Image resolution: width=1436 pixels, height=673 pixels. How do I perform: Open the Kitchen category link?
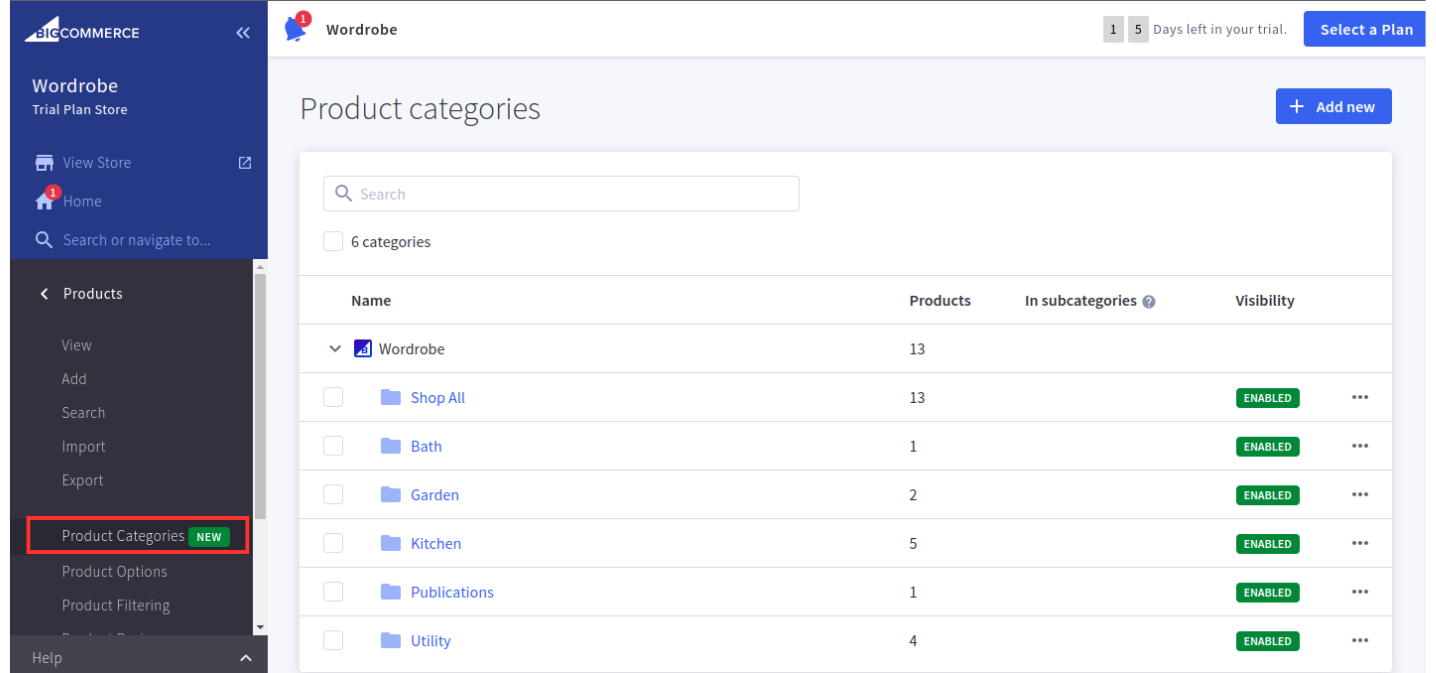(436, 544)
